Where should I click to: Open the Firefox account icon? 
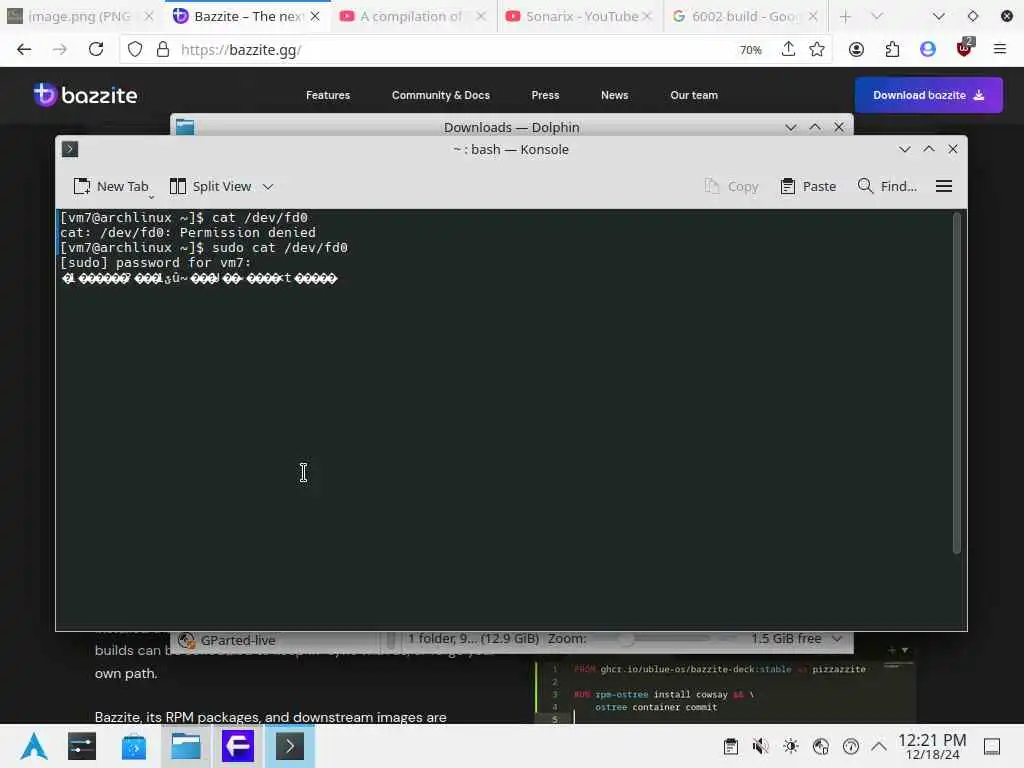856,50
